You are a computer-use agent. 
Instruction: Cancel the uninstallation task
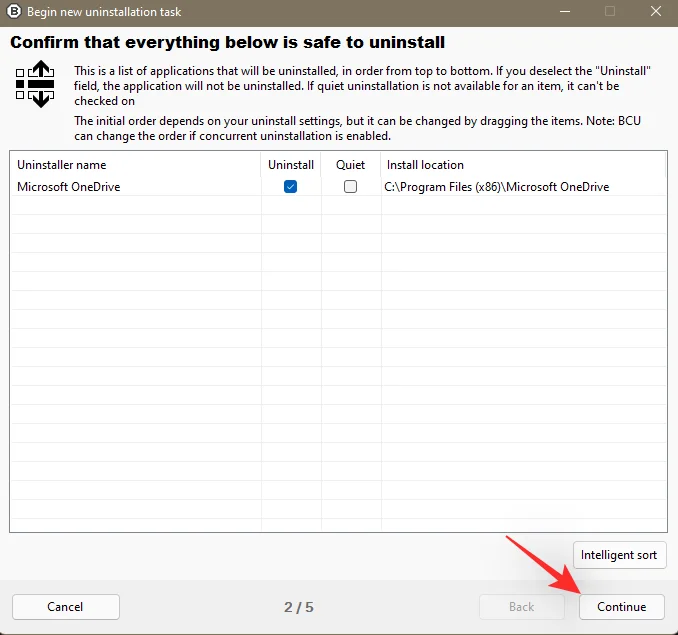tap(66, 607)
